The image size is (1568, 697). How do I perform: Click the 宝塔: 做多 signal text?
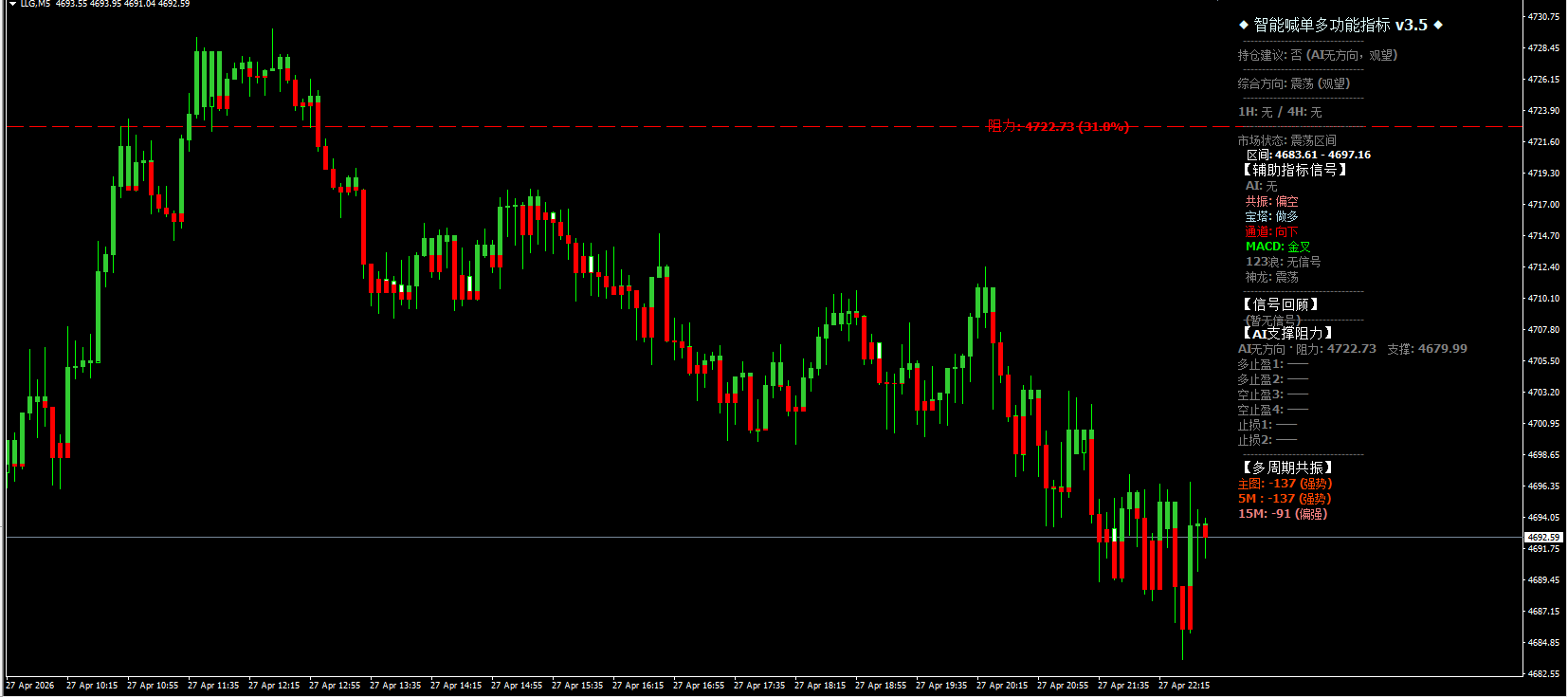coord(1271,216)
